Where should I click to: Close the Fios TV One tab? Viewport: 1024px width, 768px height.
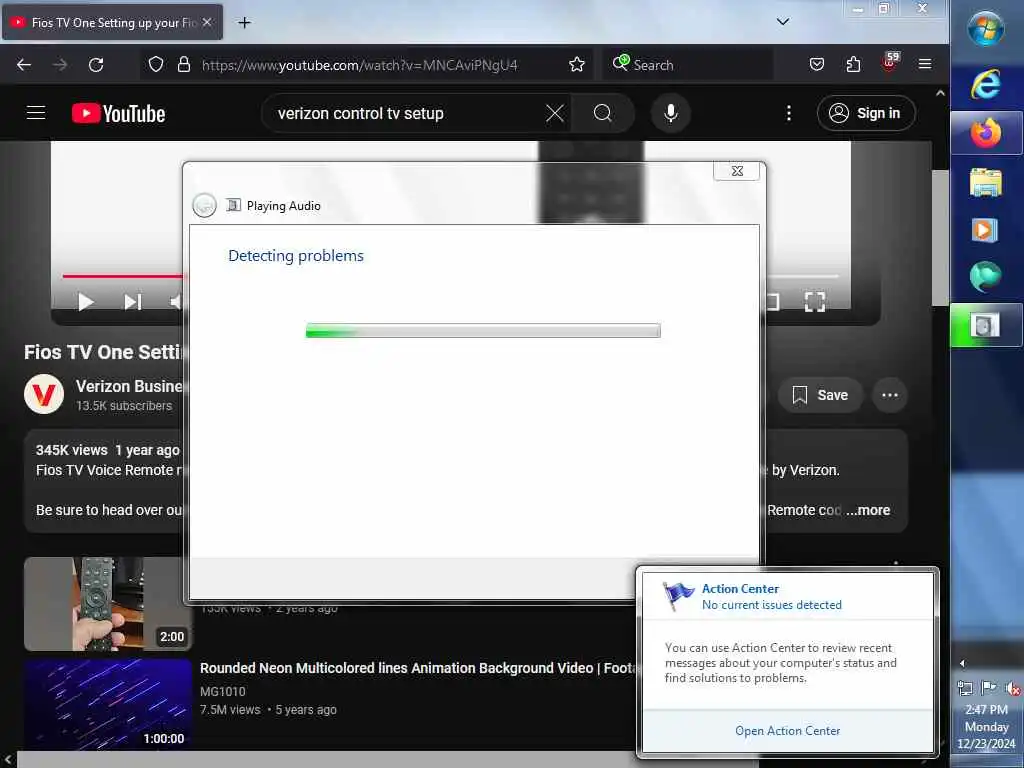(207, 22)
